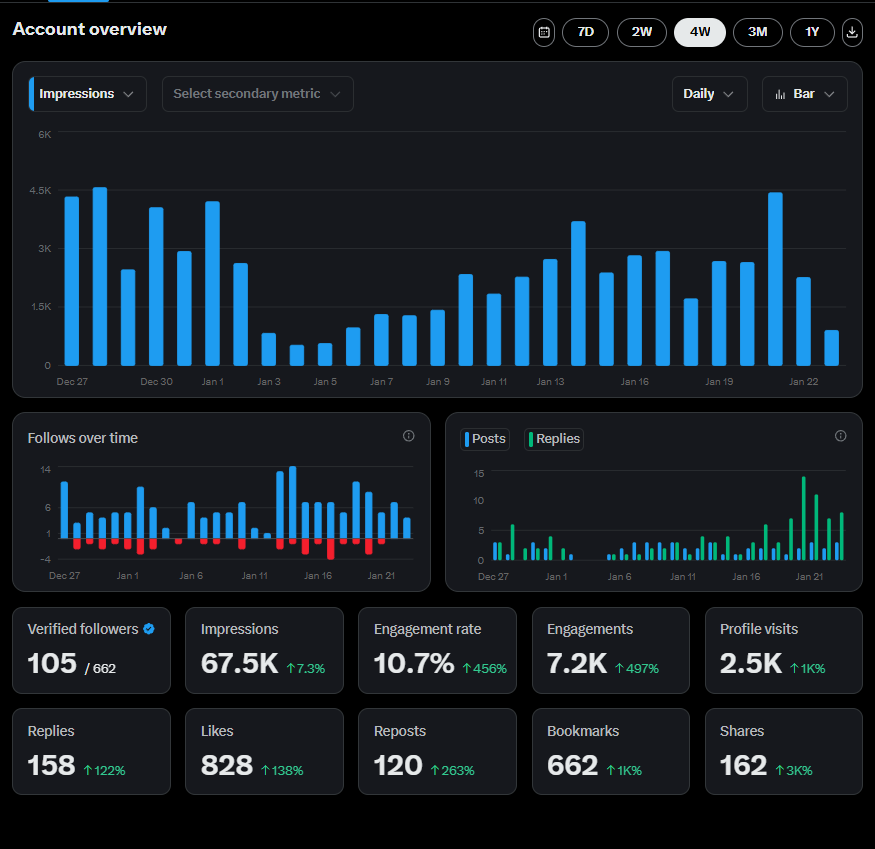Image resolution: width=875 pixels, height=849 pixels.
Task: Toggle the Posts series in the chart legend
Action: (x=484, y=438)
